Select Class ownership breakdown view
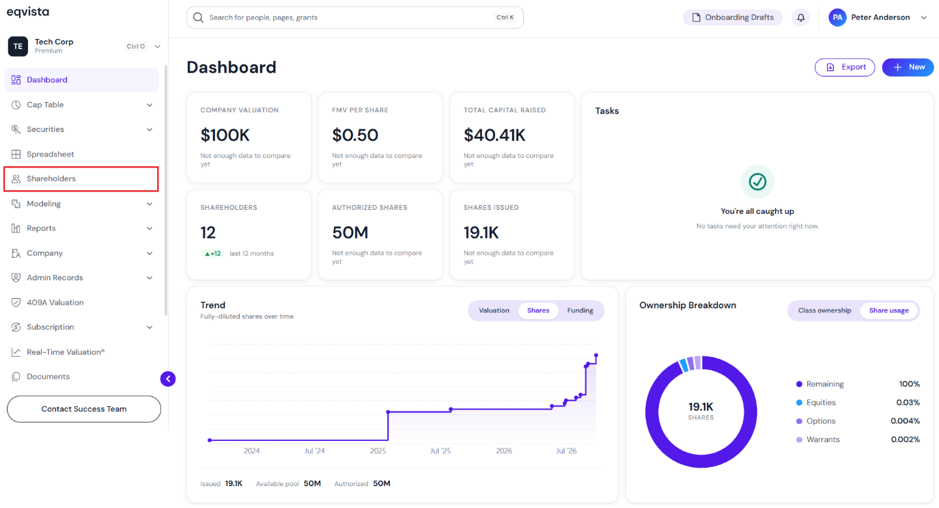The image size is (939, 508). [824, 310]
